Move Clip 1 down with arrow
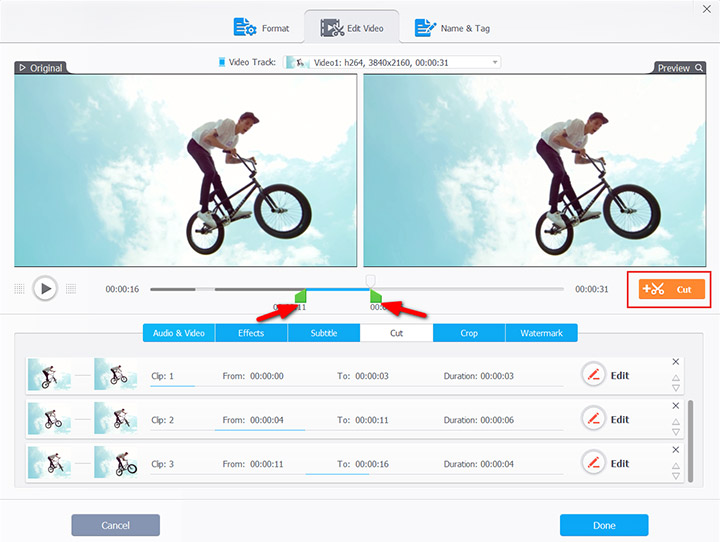720x542 pixels. pos(676,388)
